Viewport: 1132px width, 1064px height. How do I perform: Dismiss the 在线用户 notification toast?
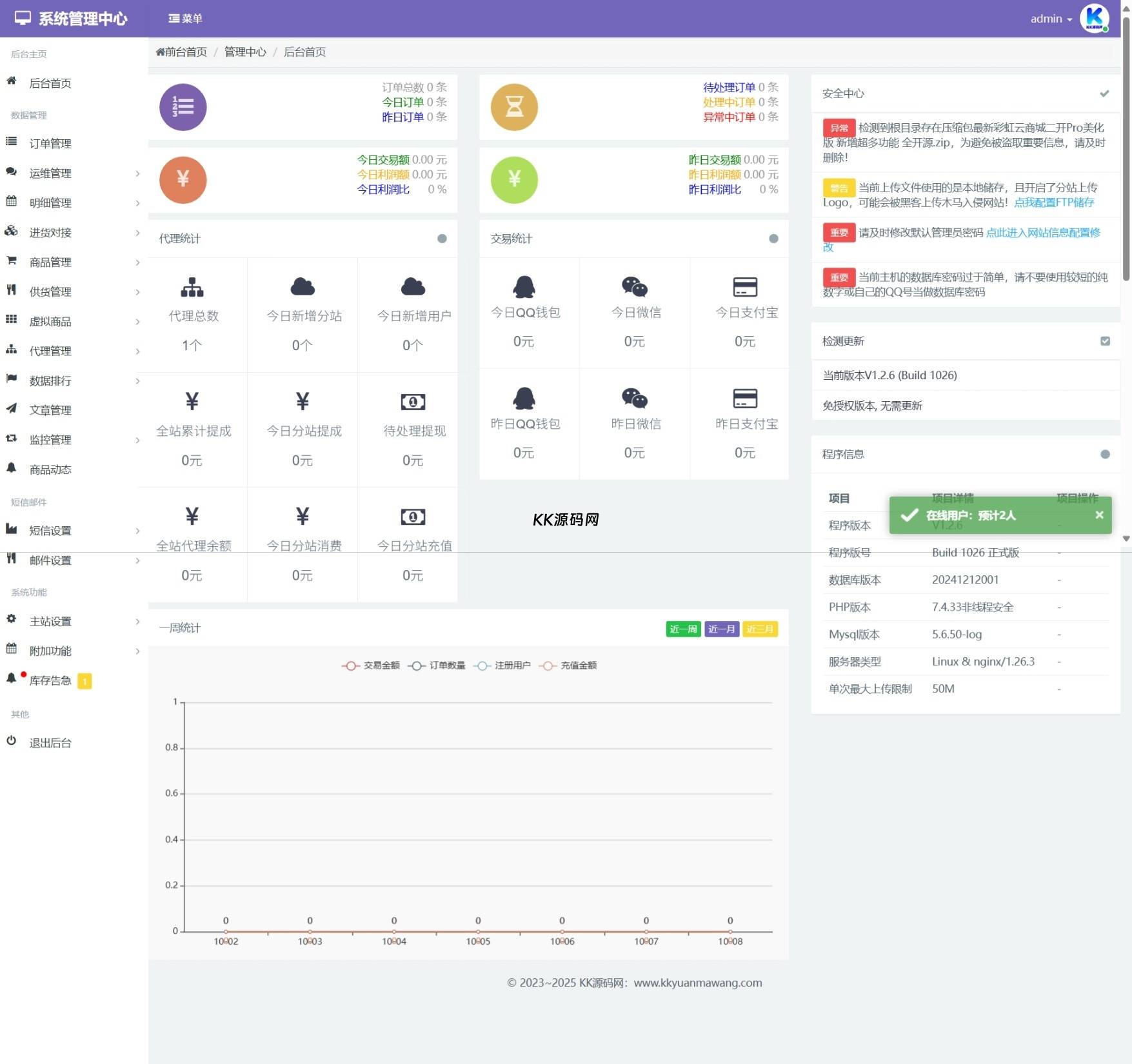[1099, 515]
